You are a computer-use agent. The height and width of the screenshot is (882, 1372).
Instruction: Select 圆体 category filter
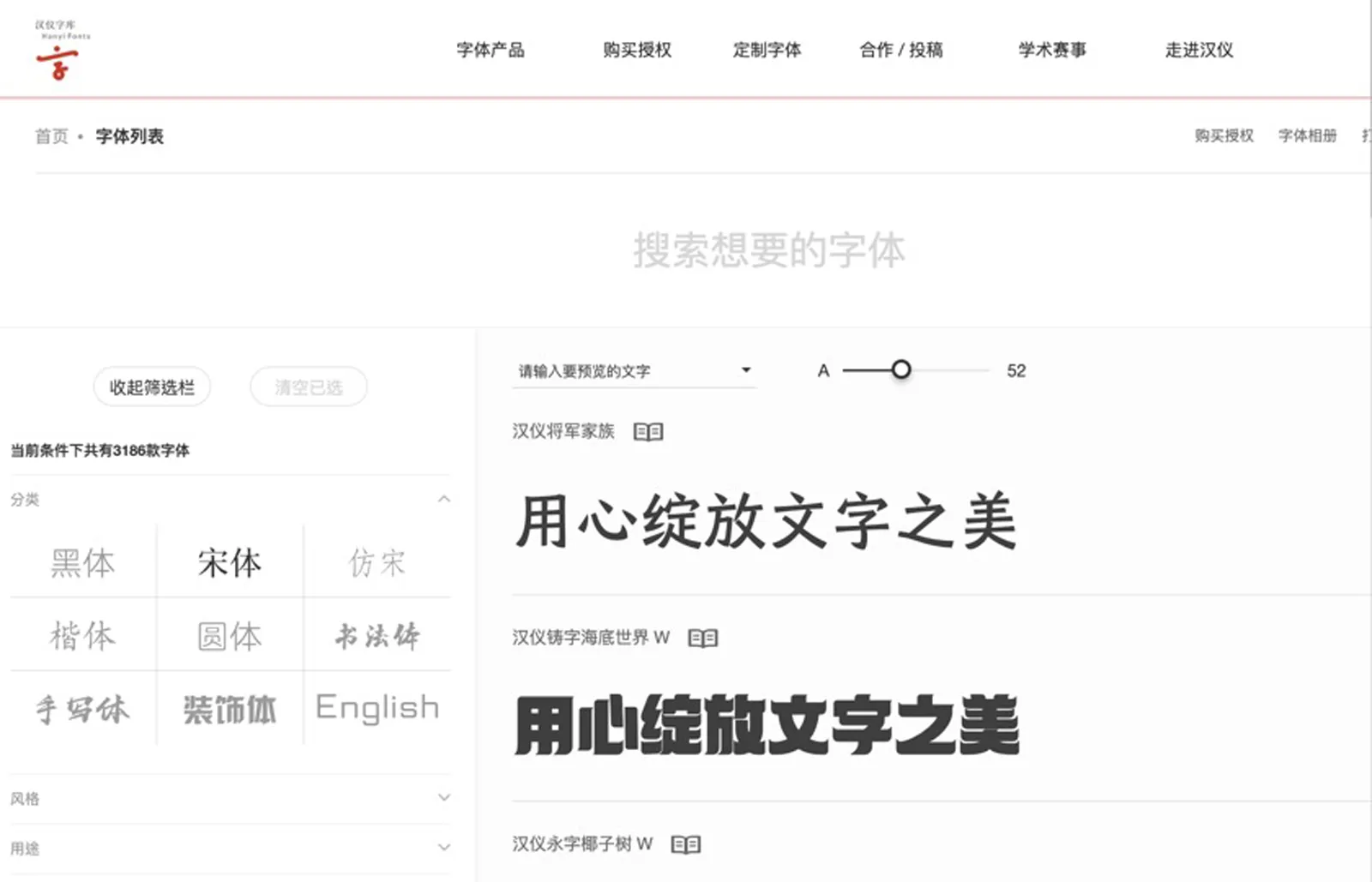coord(230,636)
